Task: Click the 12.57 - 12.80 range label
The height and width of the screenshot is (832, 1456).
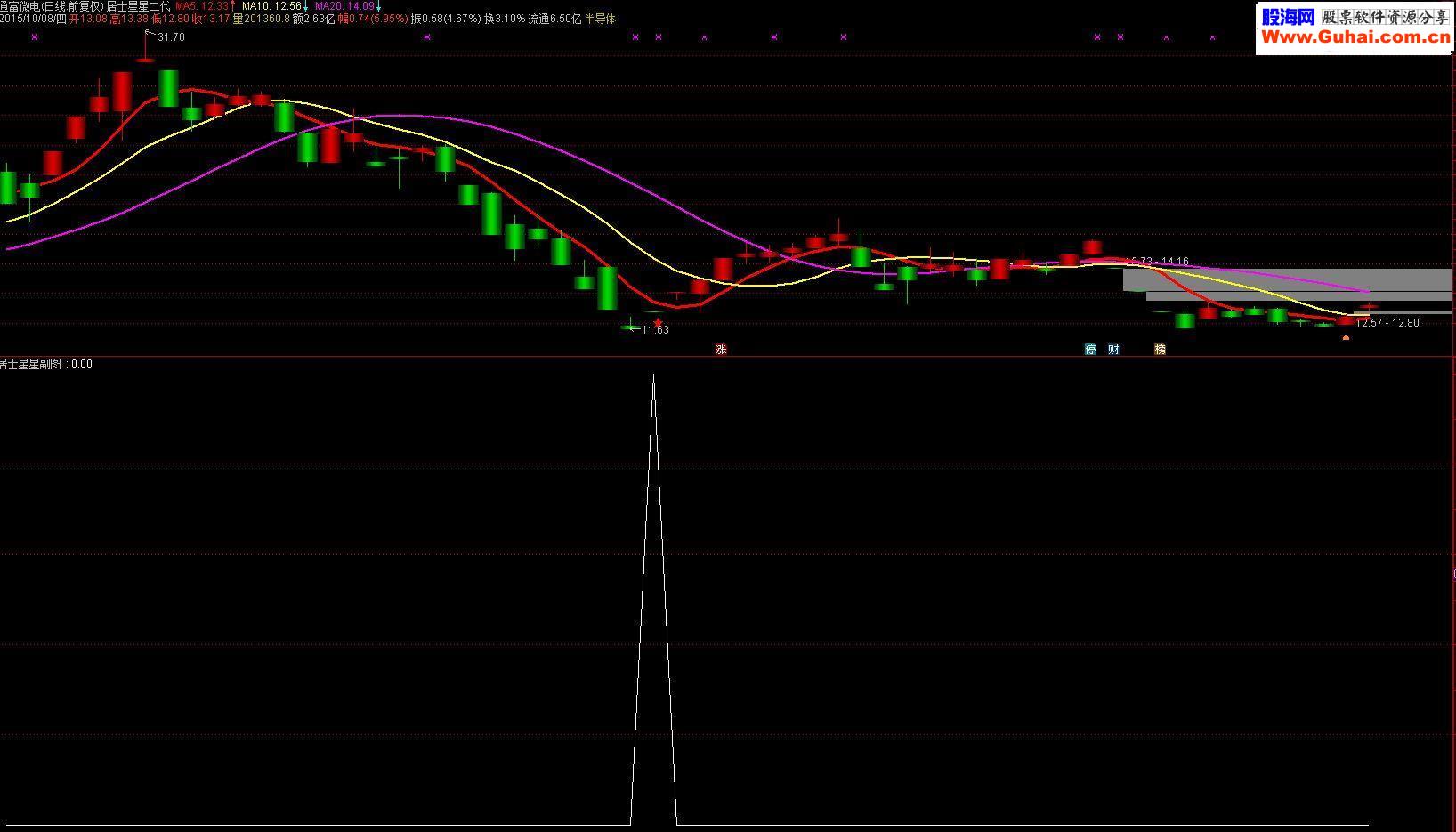Action: click(x=1387, y=323)
